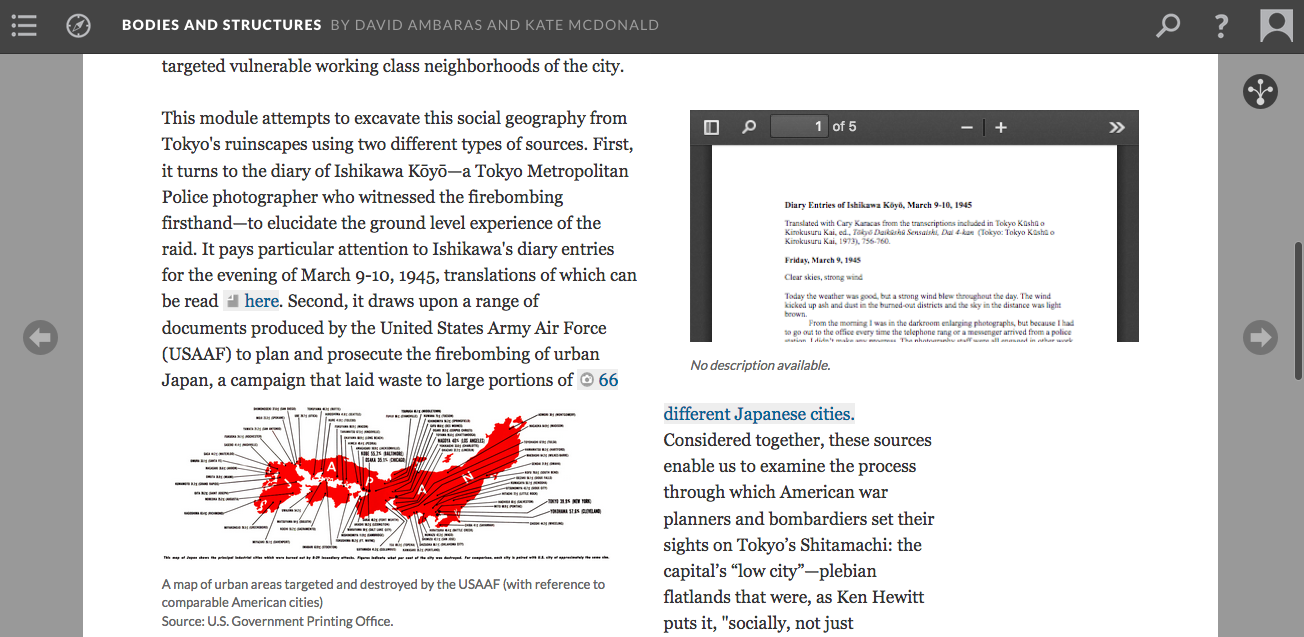
Task: Open the red Japan firebombing map image
Action: (x=386, y=482)
